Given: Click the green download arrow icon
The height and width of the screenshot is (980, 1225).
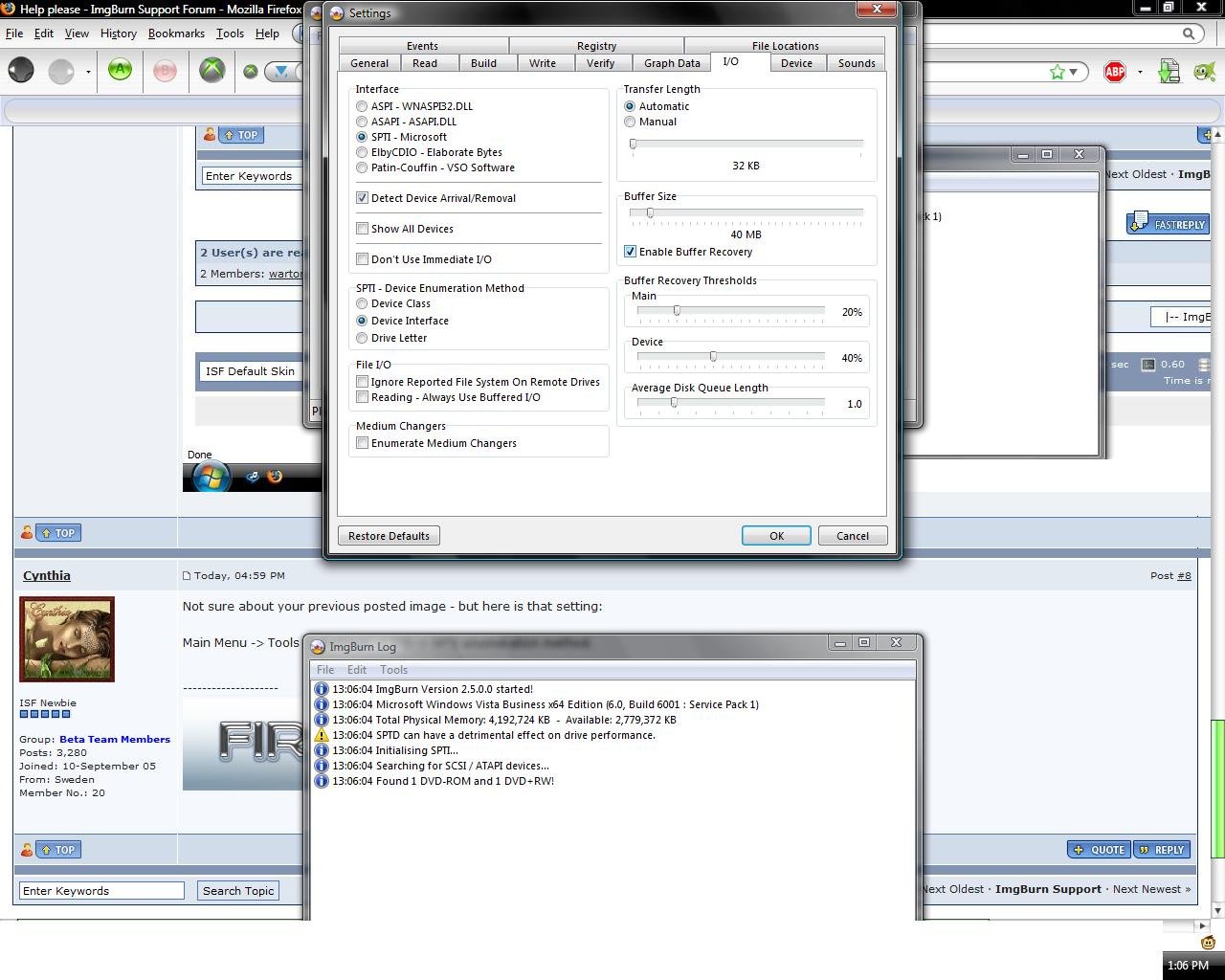Looking at the screenshot, I should tap(1169, 71).
